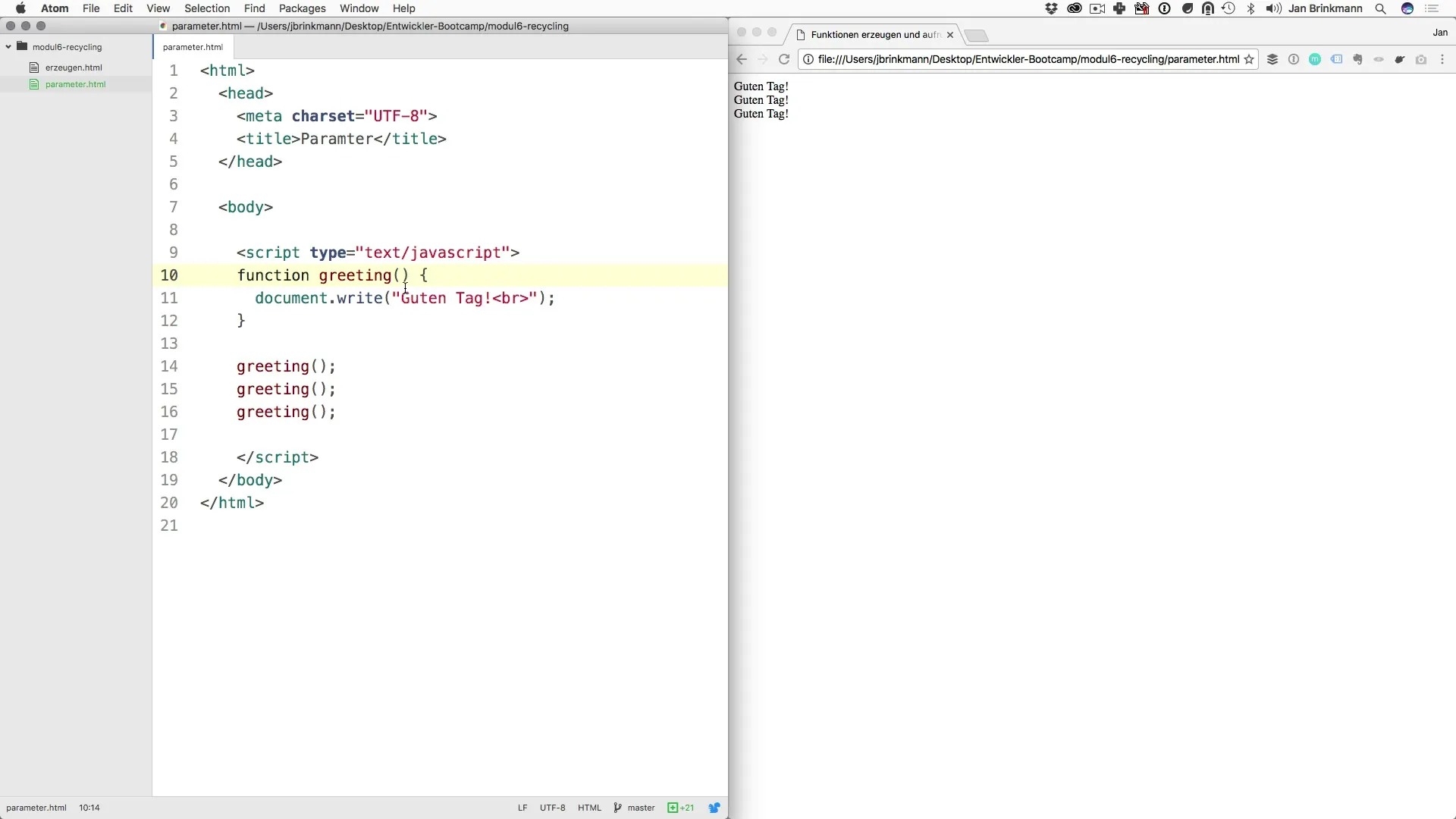Click the master git branch indicator
The width and height of the screenshot is (1456, 819).
point(635,808)
